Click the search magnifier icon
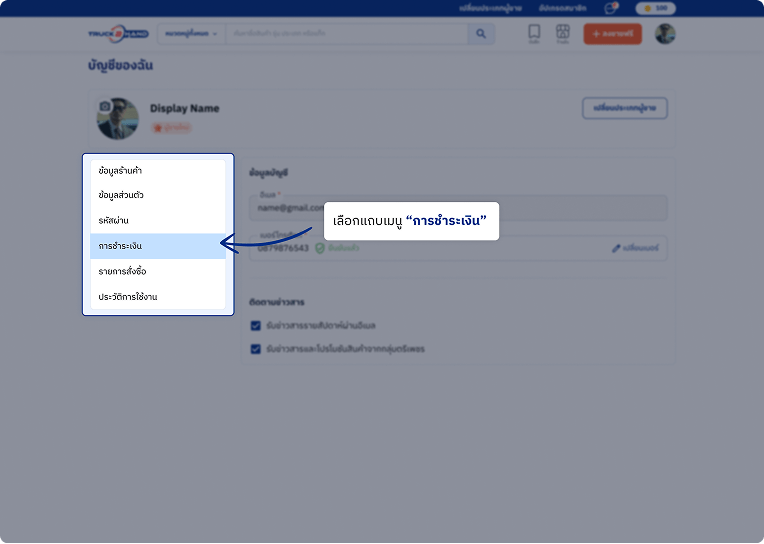 [x=481, y=34]
